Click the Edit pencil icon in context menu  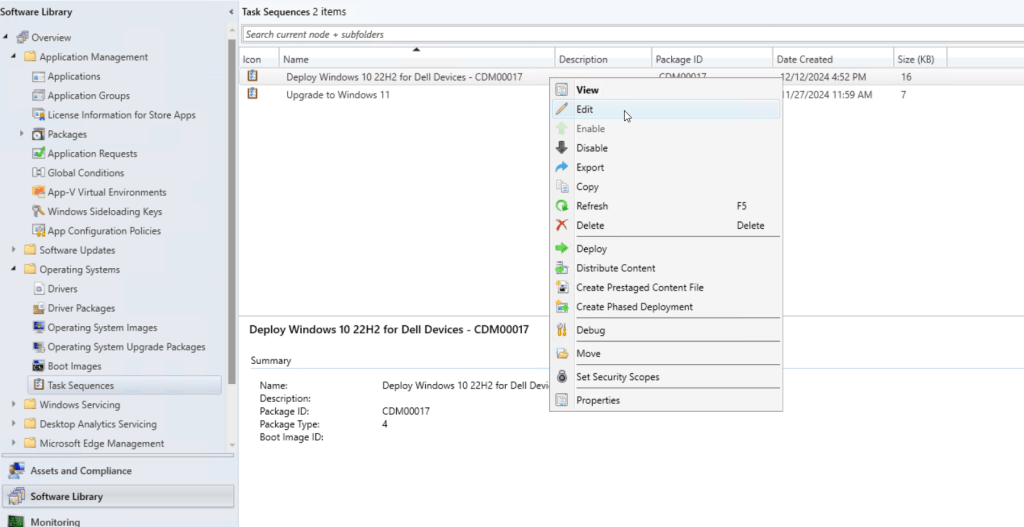point(561,110)
